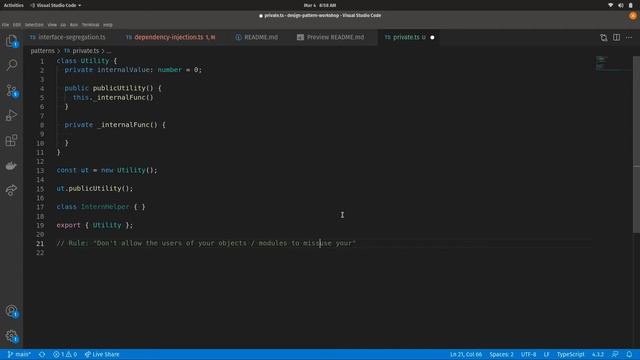
Task: Open problems via errors and warnings indicator
Action: [65, 354]
